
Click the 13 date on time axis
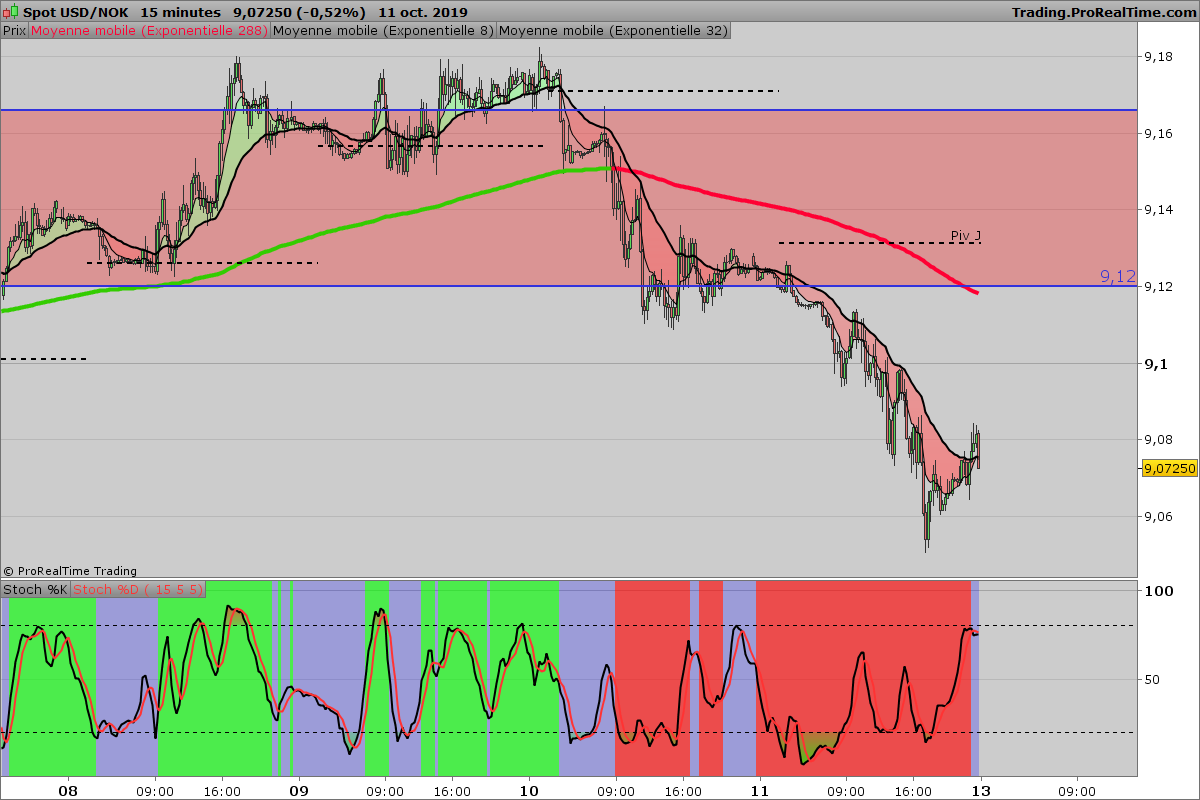coord(981,790)
